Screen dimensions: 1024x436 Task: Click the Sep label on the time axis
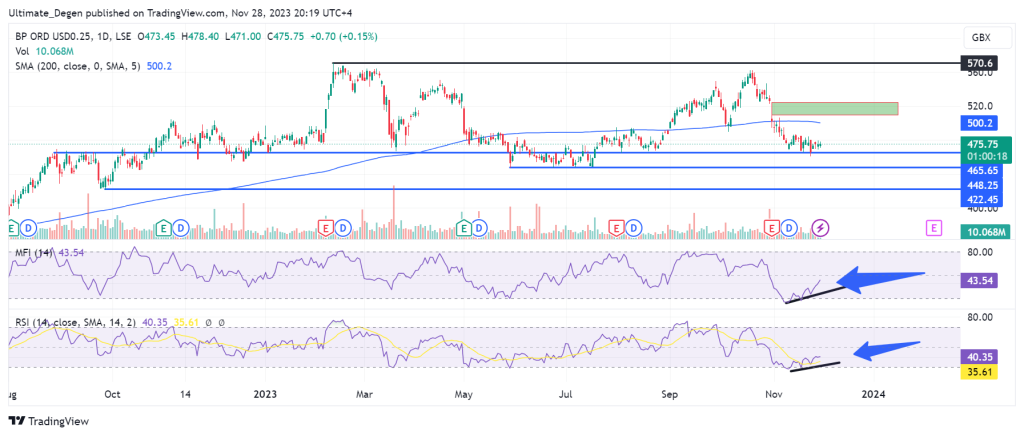669,394
